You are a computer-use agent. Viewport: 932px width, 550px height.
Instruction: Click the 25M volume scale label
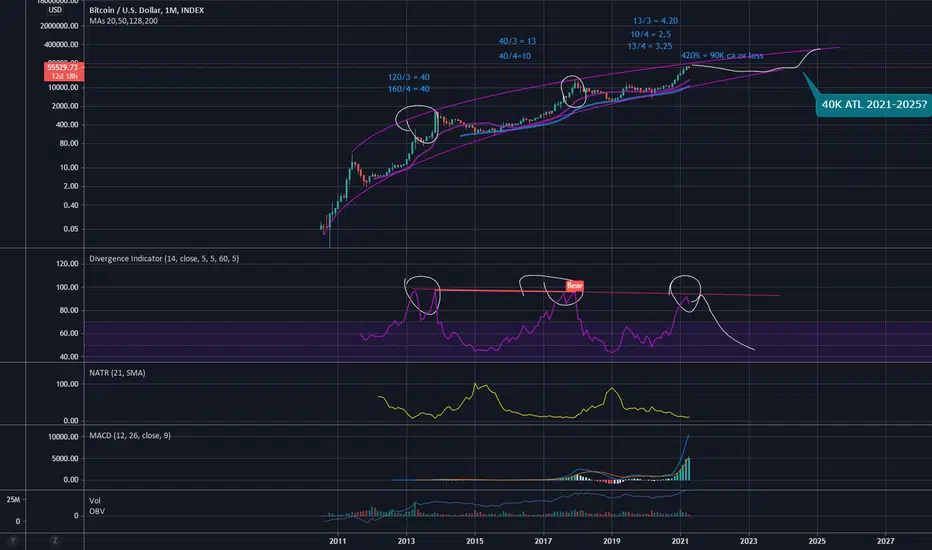13,499
